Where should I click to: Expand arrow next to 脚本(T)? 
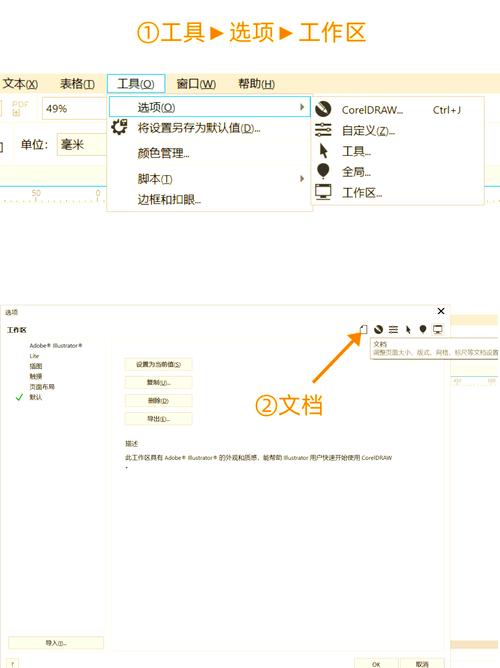302,179
